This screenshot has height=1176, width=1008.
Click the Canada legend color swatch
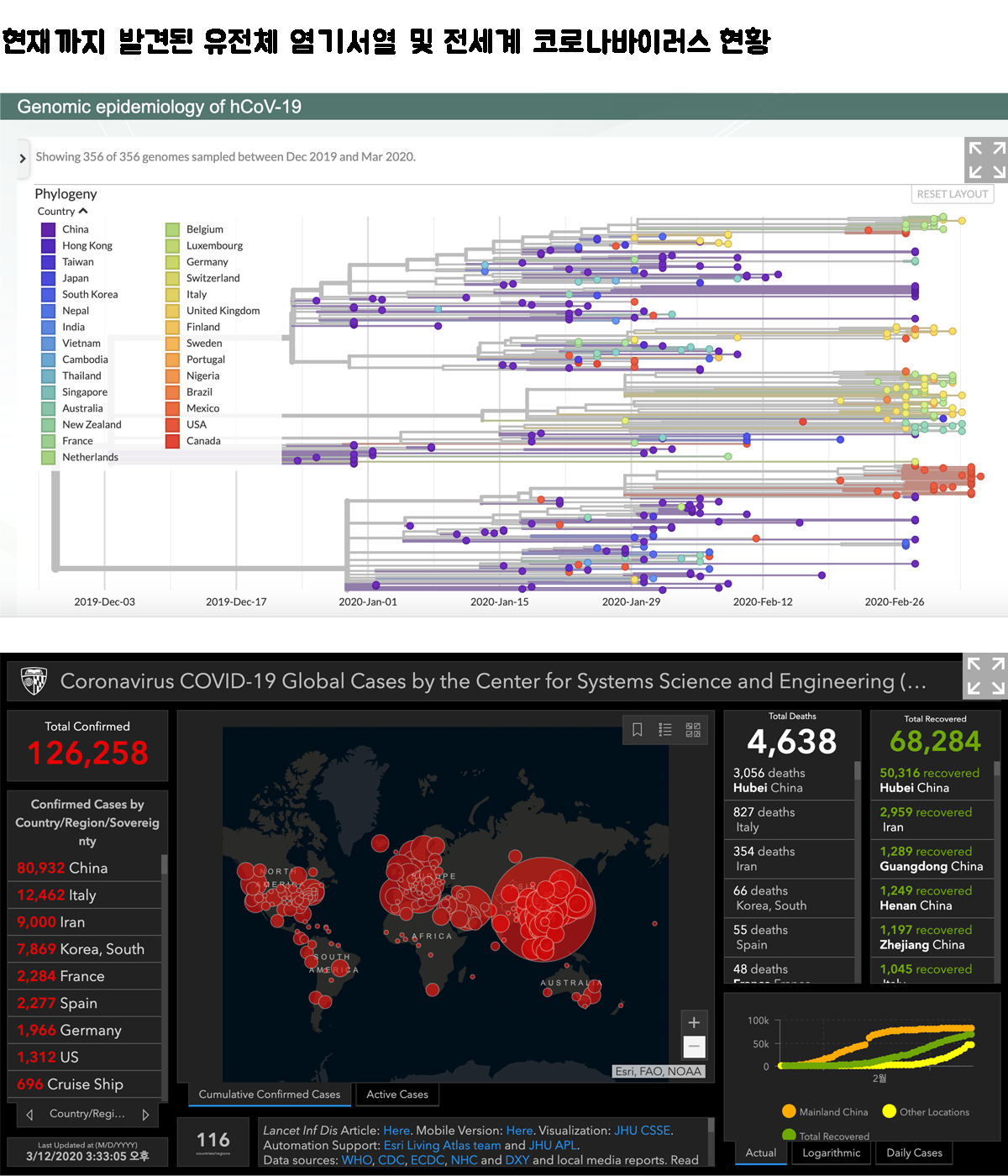click(x=172, y=441)
